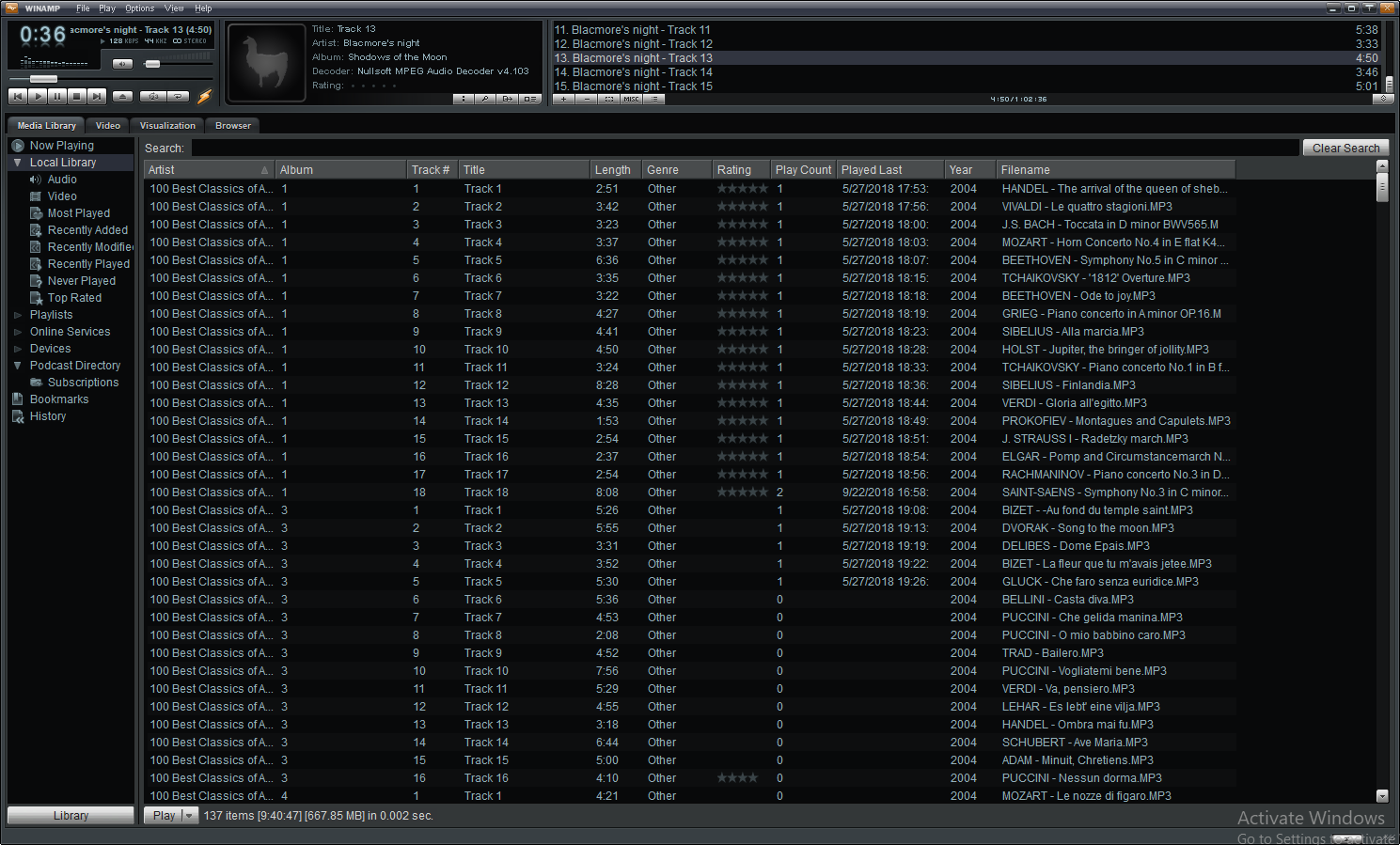1400x845 pixels.
Task: Skip to the previous track
Action: pos(18,96)
